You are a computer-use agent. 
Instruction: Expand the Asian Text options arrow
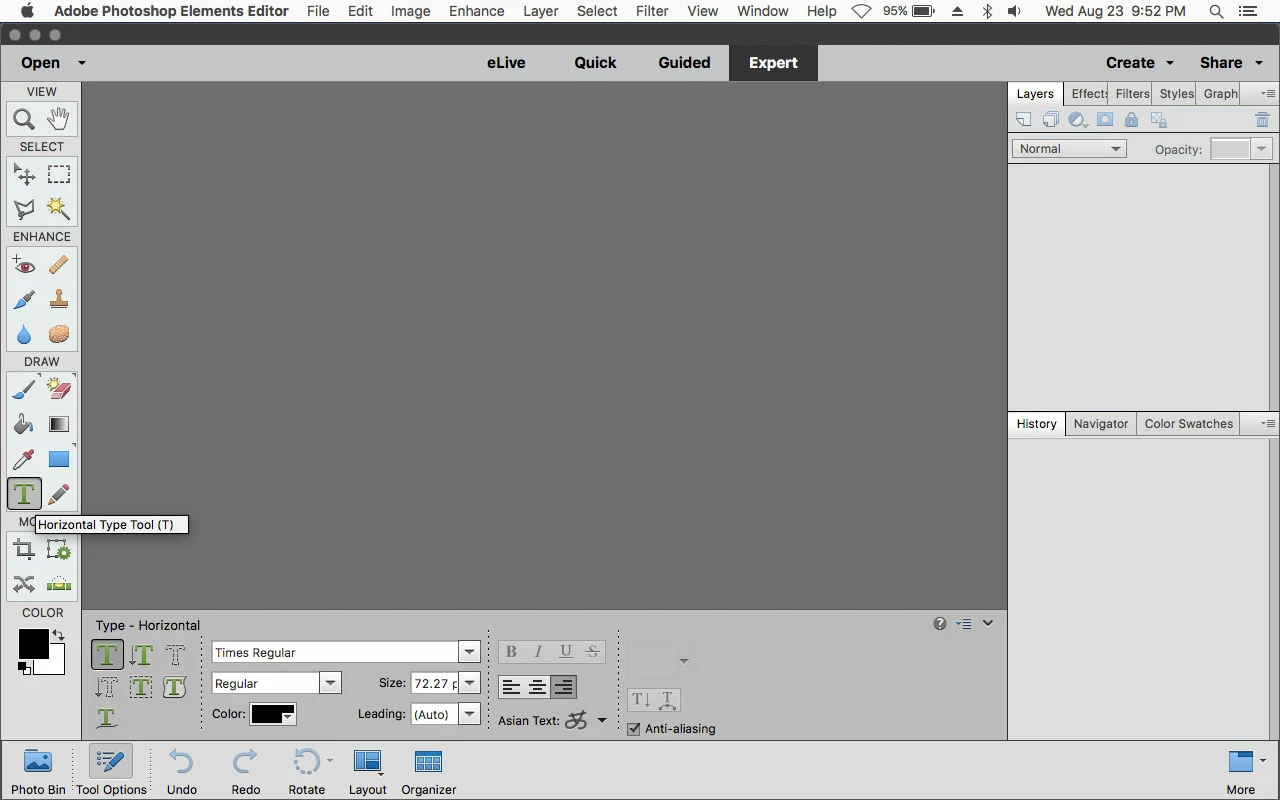(x=602, y=720)
